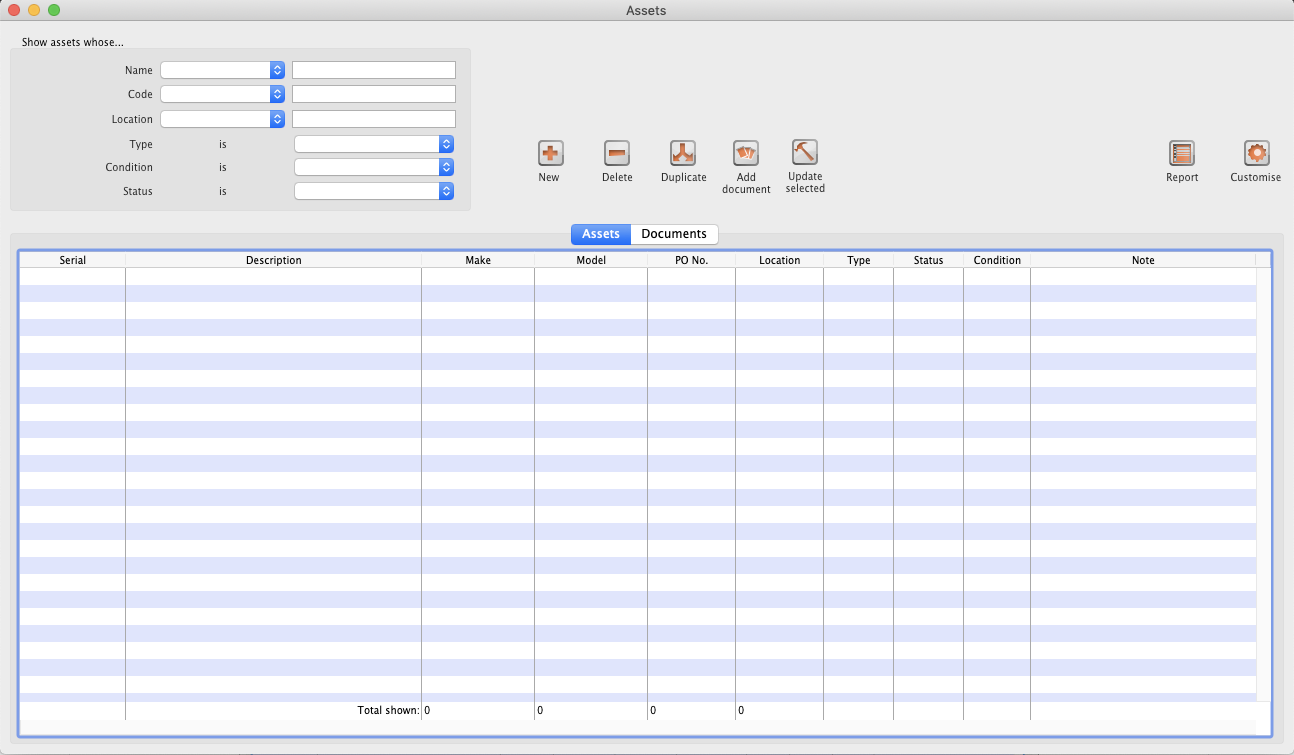
Task: Click the Update selected hammer icon
Action: click(x=805, y=152)
